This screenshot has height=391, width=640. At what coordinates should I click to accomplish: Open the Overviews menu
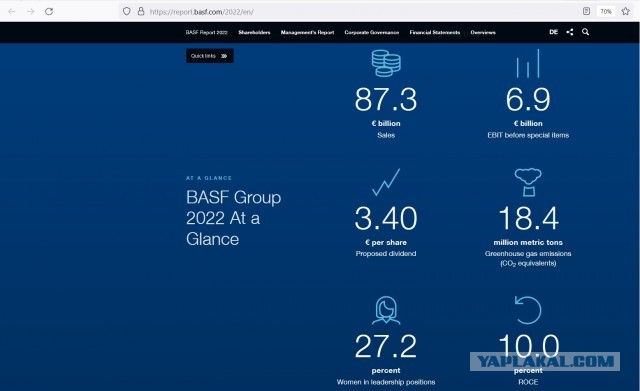(x=483, y=32)
